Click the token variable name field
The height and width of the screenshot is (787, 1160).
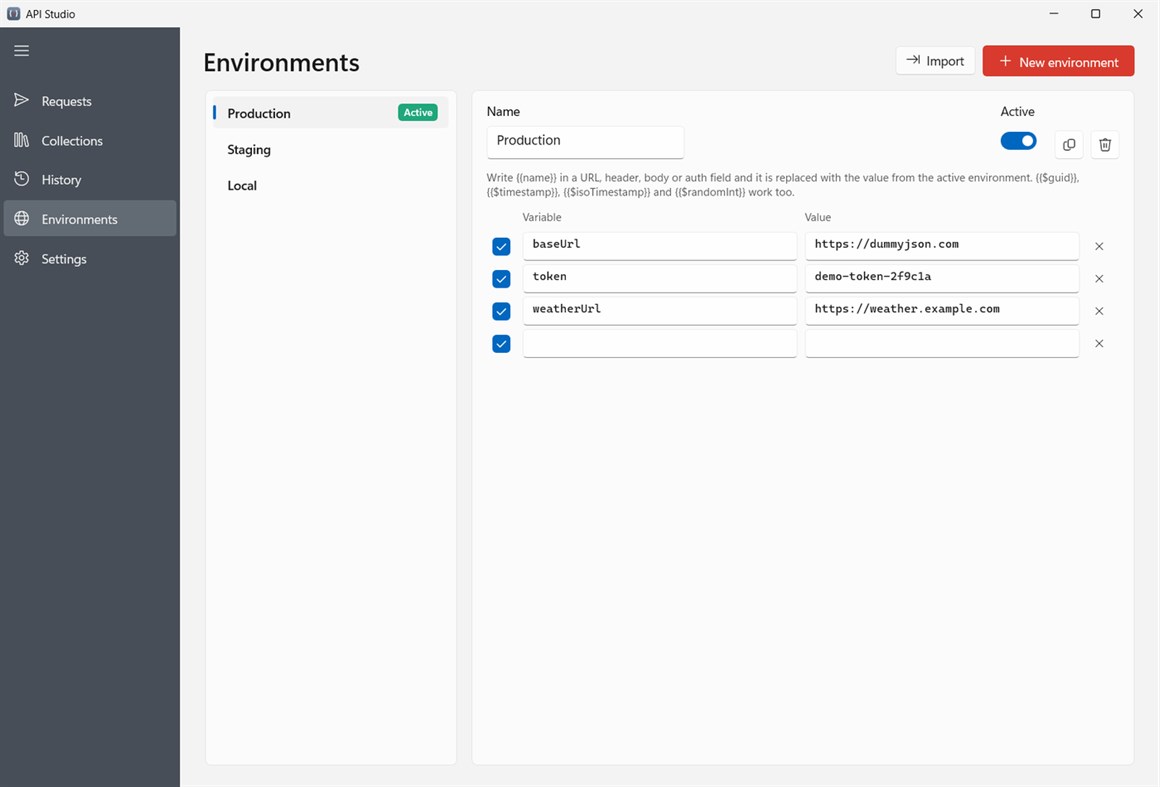coord(659,278)
